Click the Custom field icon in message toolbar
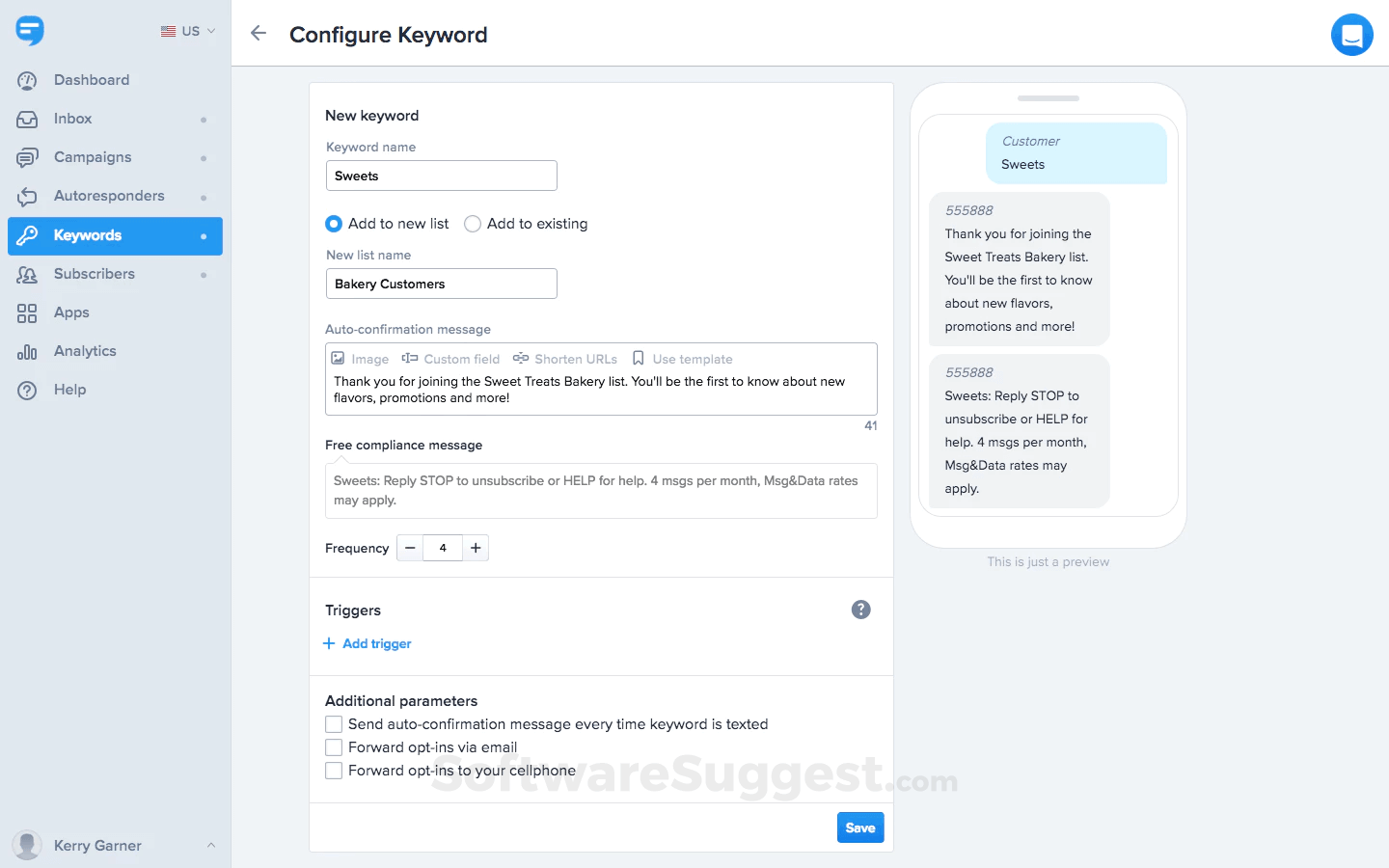The height and width of the screenshot is (868, 1389). pos(410,358)
